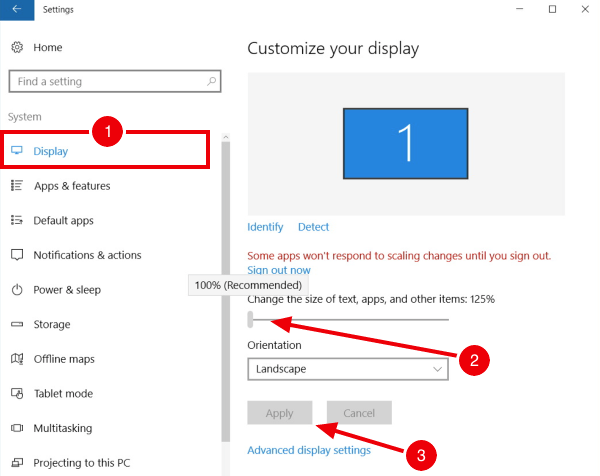Image resolution: width=600 pixels, height=476 pixels.
Task: Open Storage settings
Action: [x=52, y=324]
